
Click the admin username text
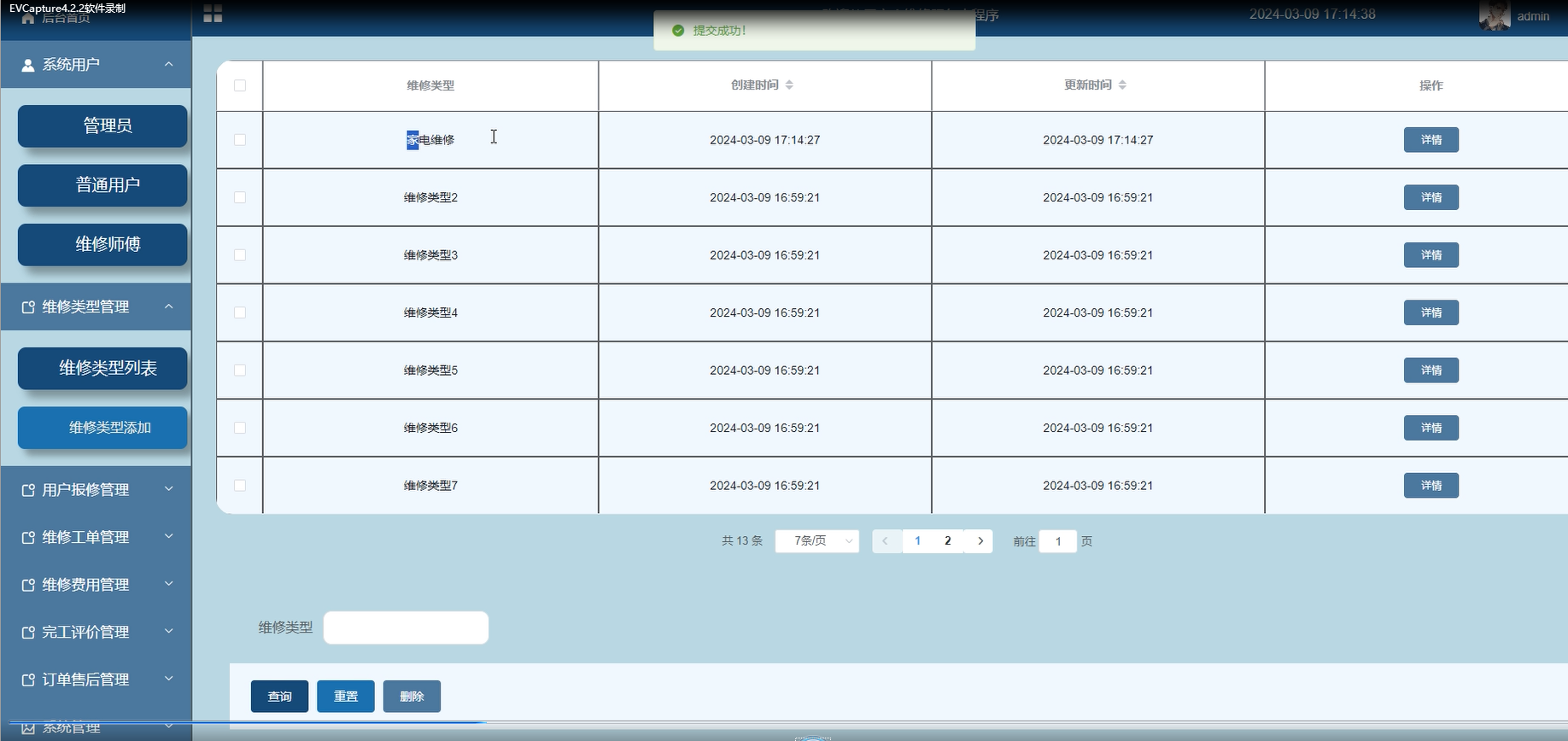coord(1533,16)
